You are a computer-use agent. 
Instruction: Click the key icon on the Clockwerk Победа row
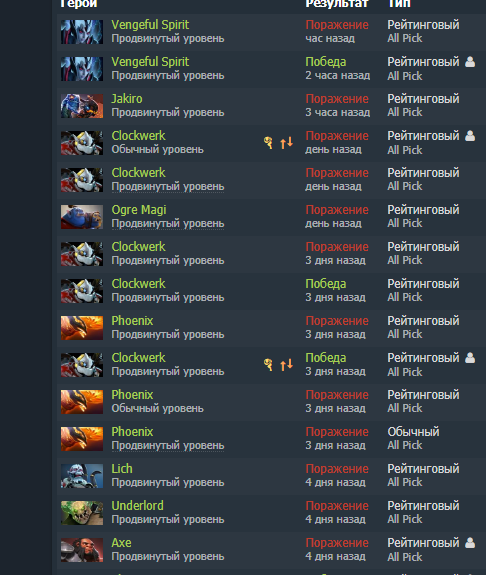268,365
